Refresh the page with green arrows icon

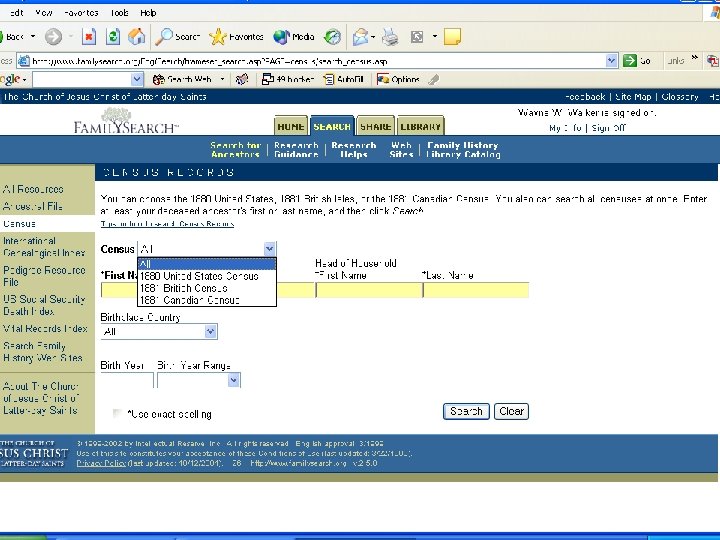tap(113, 37)
